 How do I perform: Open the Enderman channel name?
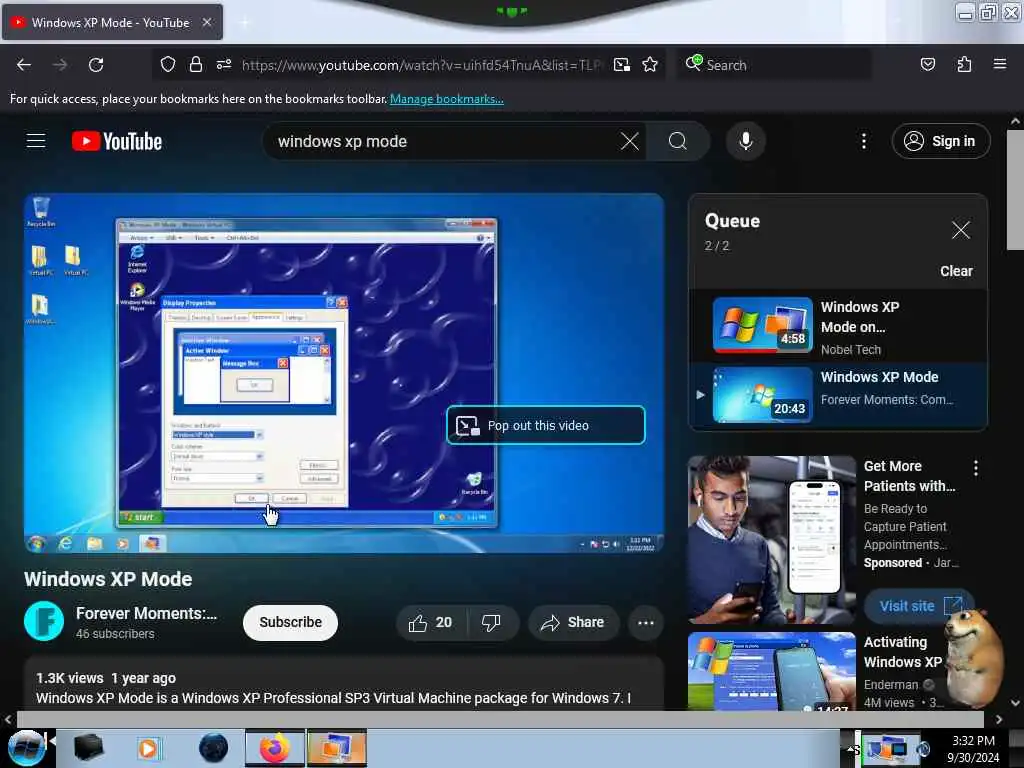(x=891, y=684)
